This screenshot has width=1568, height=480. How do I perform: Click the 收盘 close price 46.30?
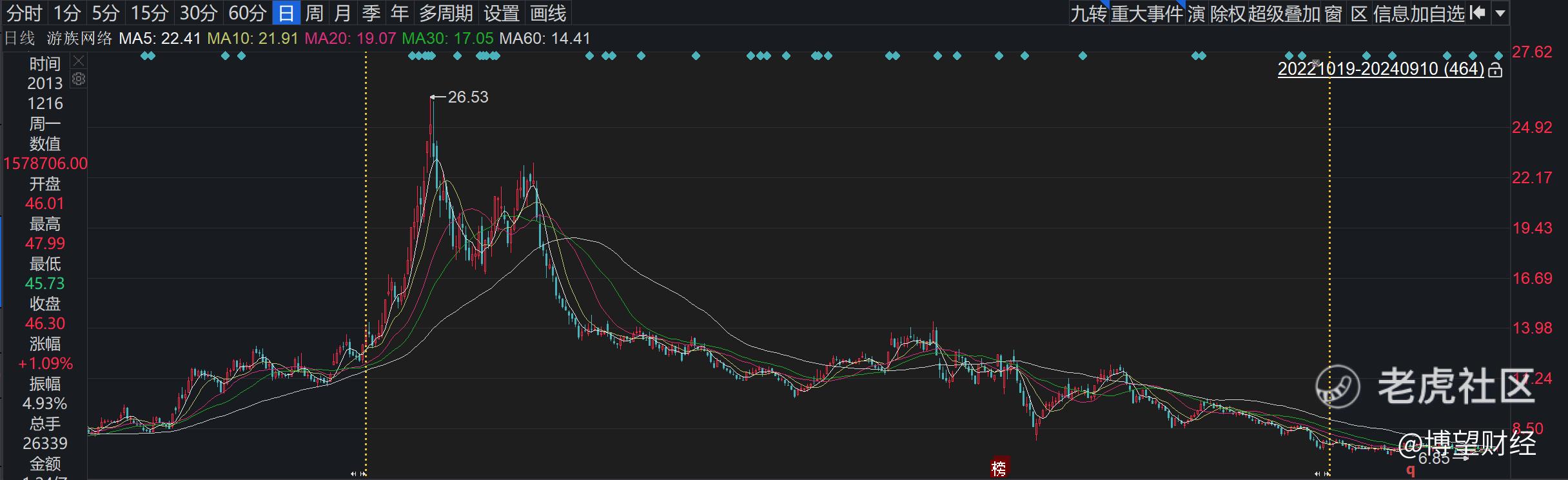pos(45,323)
